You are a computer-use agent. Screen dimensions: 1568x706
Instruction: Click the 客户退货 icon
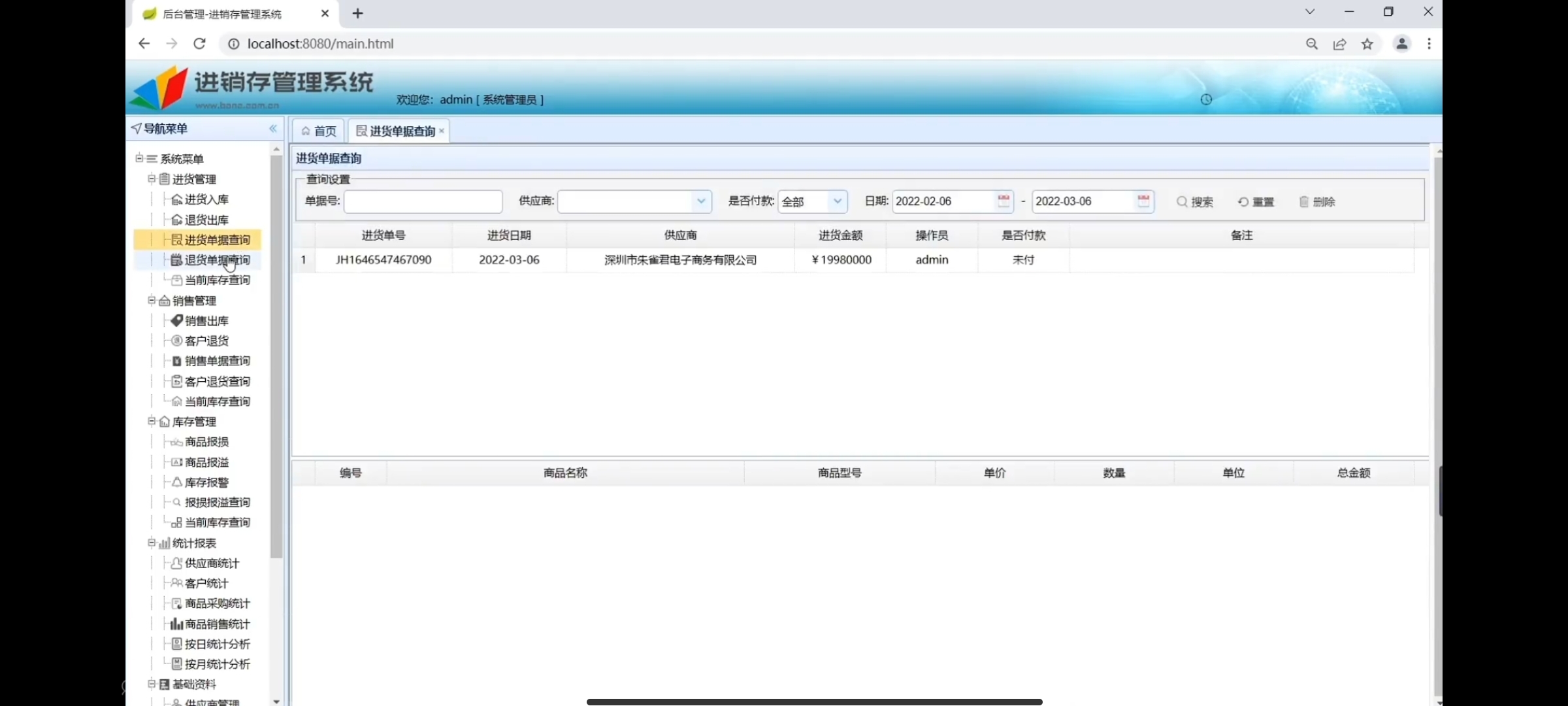(x=176, y=341)
